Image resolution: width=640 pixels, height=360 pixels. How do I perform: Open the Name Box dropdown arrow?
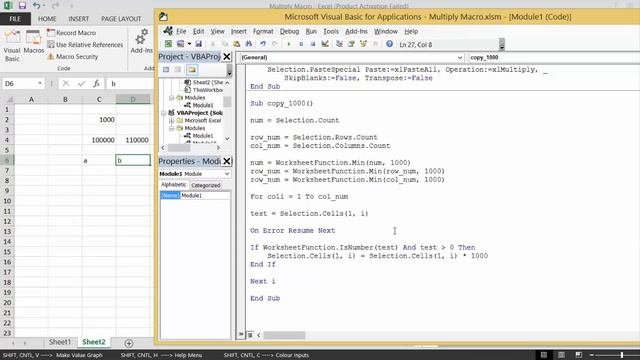point(40,83)
